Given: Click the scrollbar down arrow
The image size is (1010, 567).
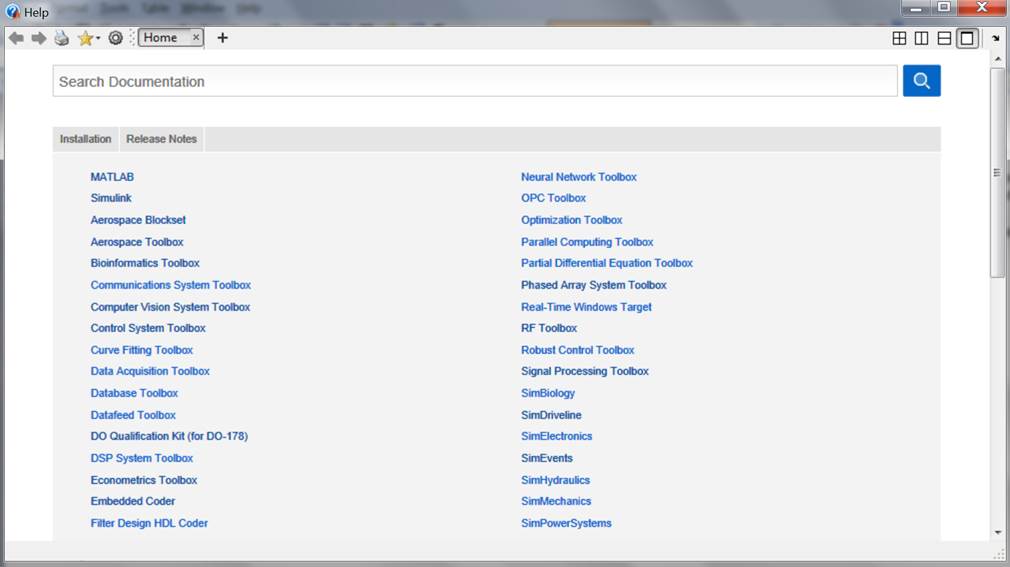Looking at the screenshot, I should coord(998,533).
